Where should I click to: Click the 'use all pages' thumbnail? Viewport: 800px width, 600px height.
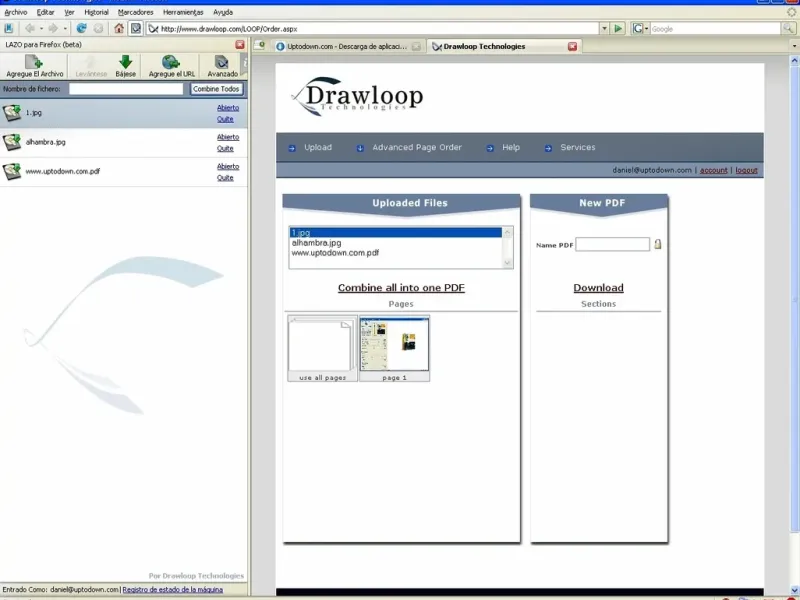322,348
